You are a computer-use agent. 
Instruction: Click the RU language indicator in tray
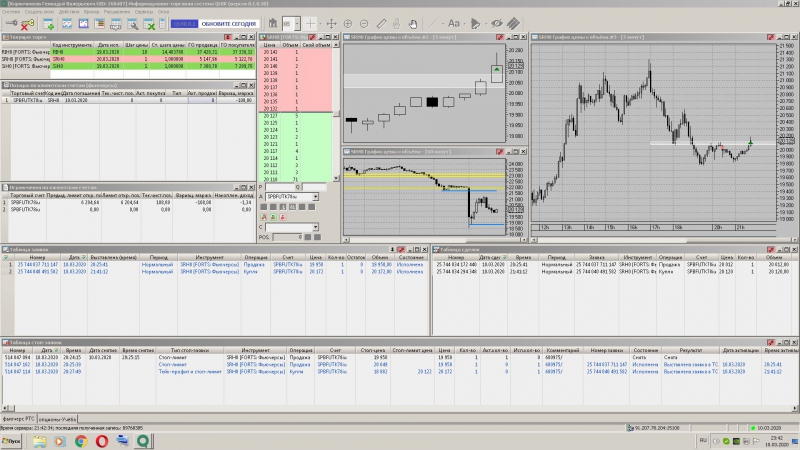703,440
